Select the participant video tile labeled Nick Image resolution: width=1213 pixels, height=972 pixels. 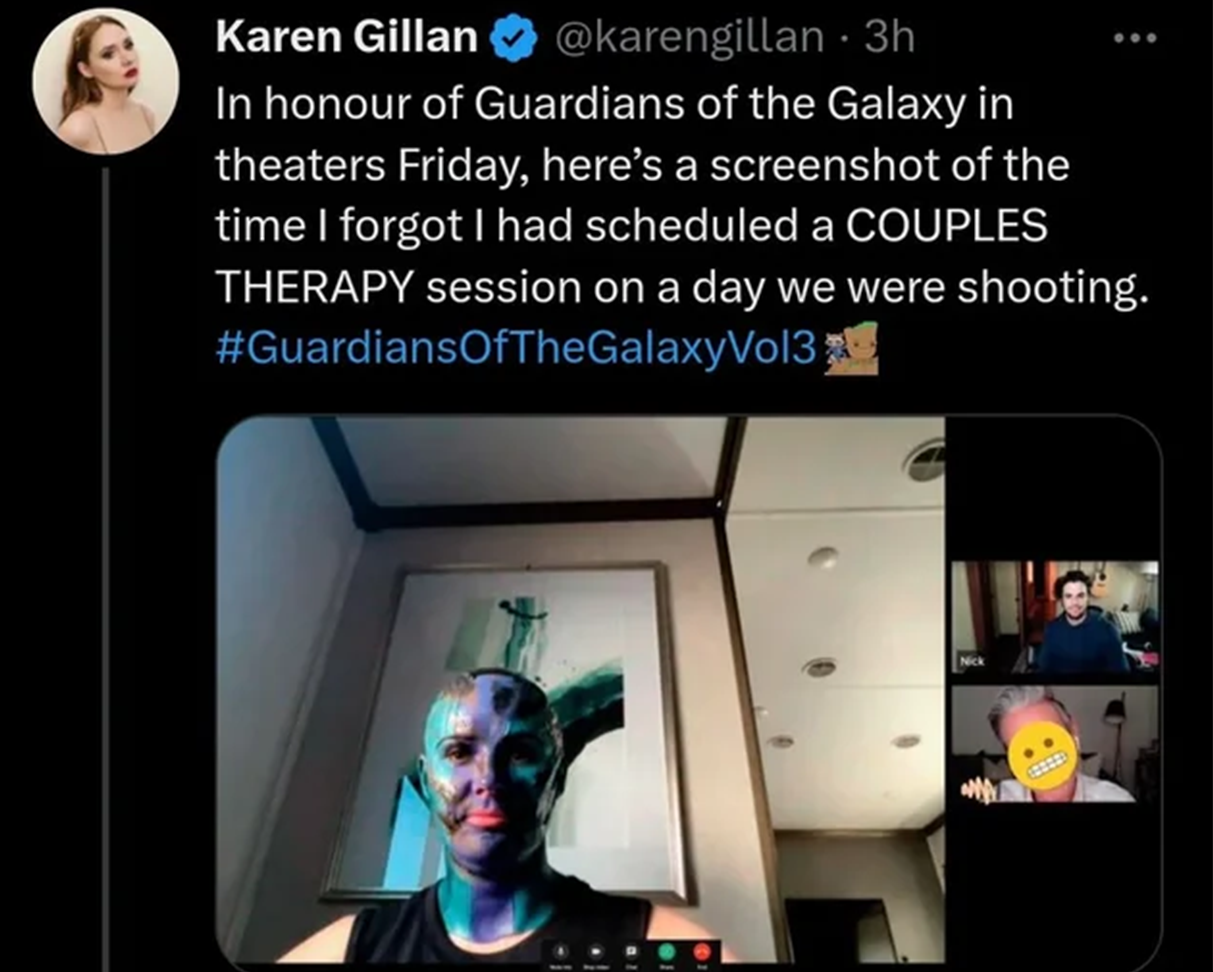pyautogui.click(x=1055, y=617)
